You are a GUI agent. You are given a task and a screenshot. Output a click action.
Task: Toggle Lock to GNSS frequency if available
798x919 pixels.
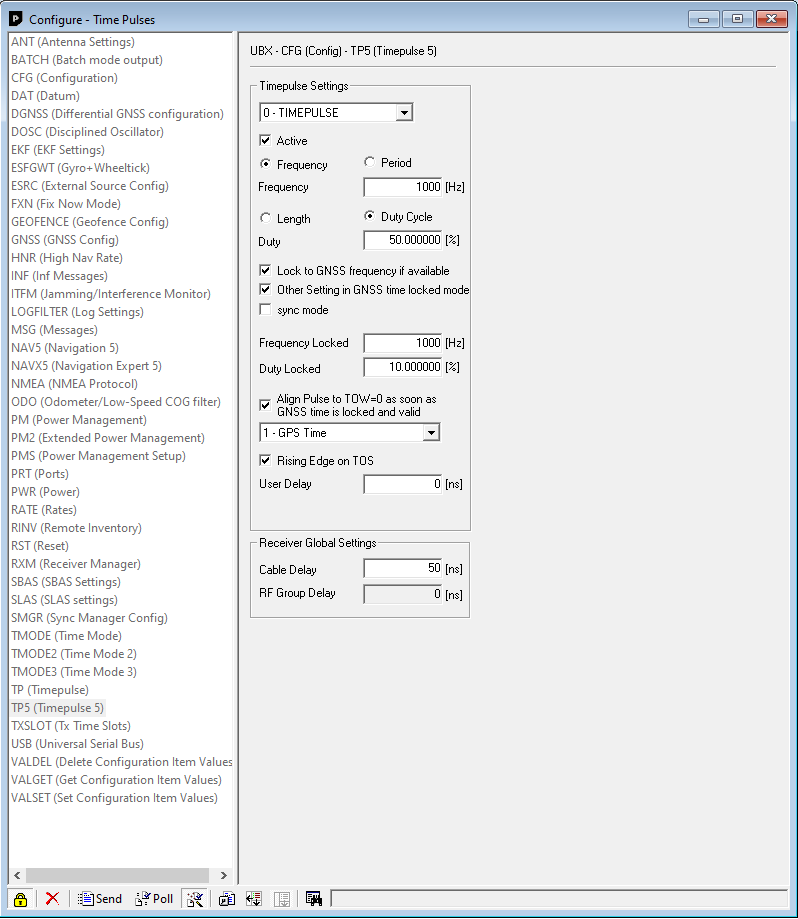pyautogui.click(x=265, y=270)
